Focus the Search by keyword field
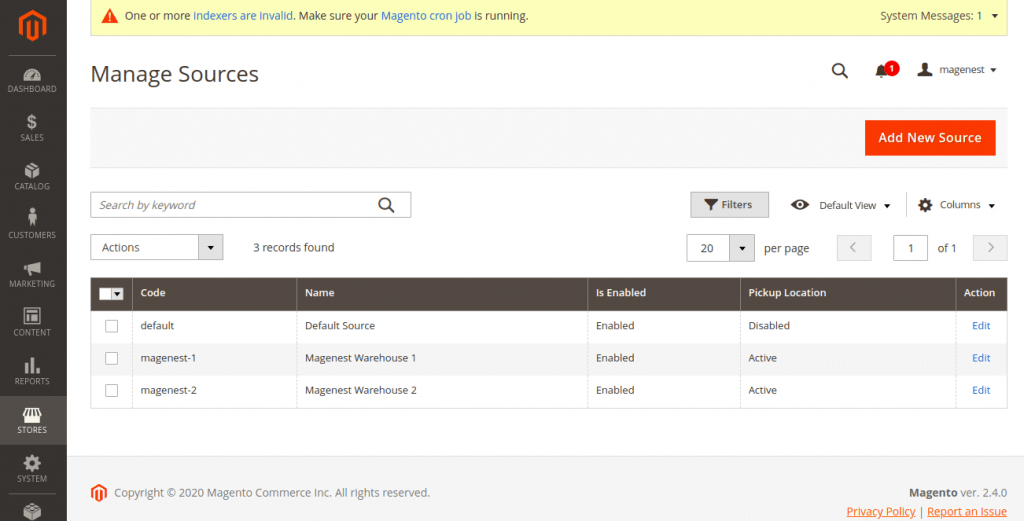The height and width of the screenshot is (521, 1024). pos(251,205)
